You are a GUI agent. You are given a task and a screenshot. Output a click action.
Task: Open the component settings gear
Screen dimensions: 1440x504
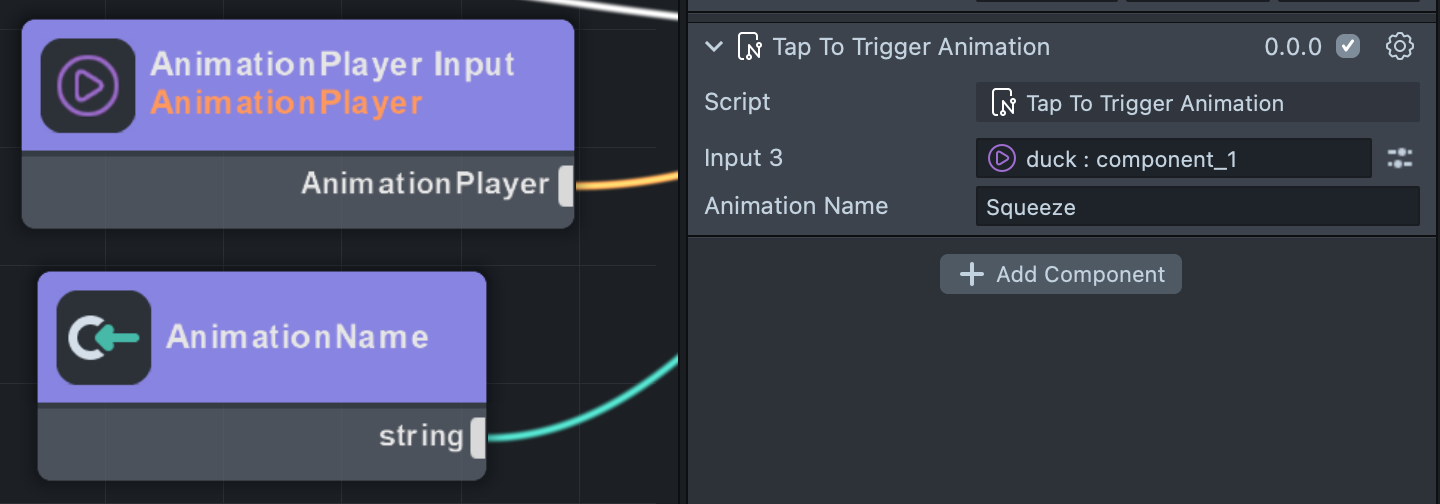click(1400, 46)
